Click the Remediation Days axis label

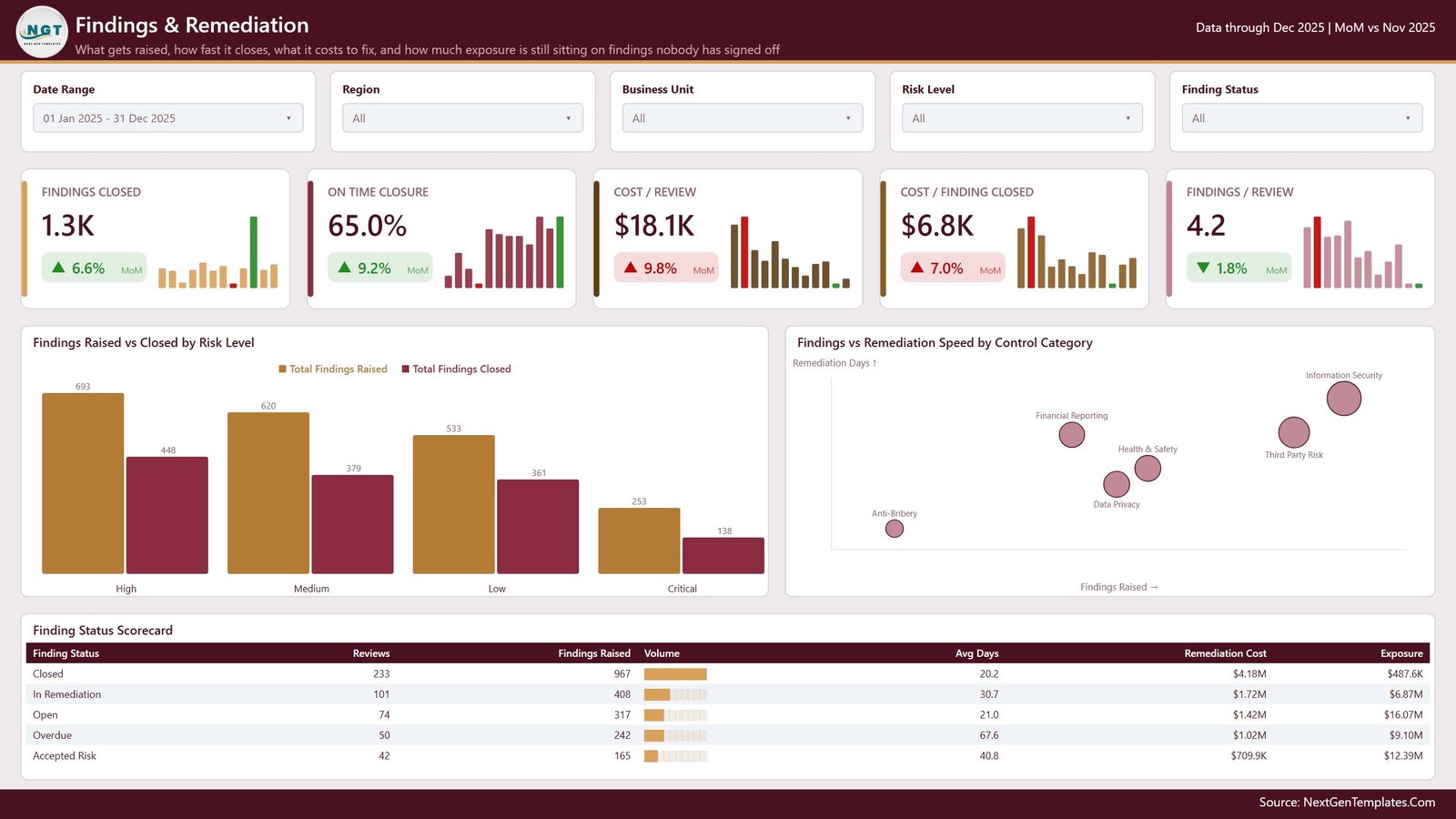[834, 363]
